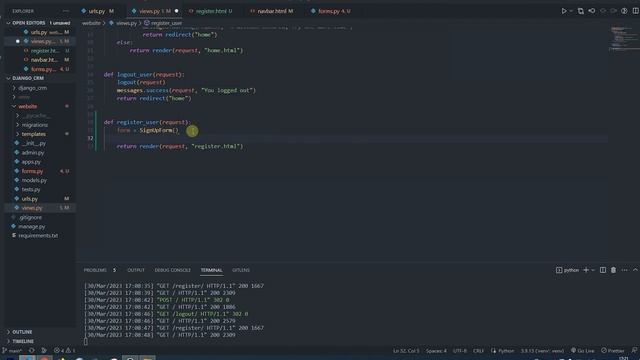This screenshot has width=640, height=360.
Task: Click the website breadcrumb segment
Action: (x=91, y=23)
